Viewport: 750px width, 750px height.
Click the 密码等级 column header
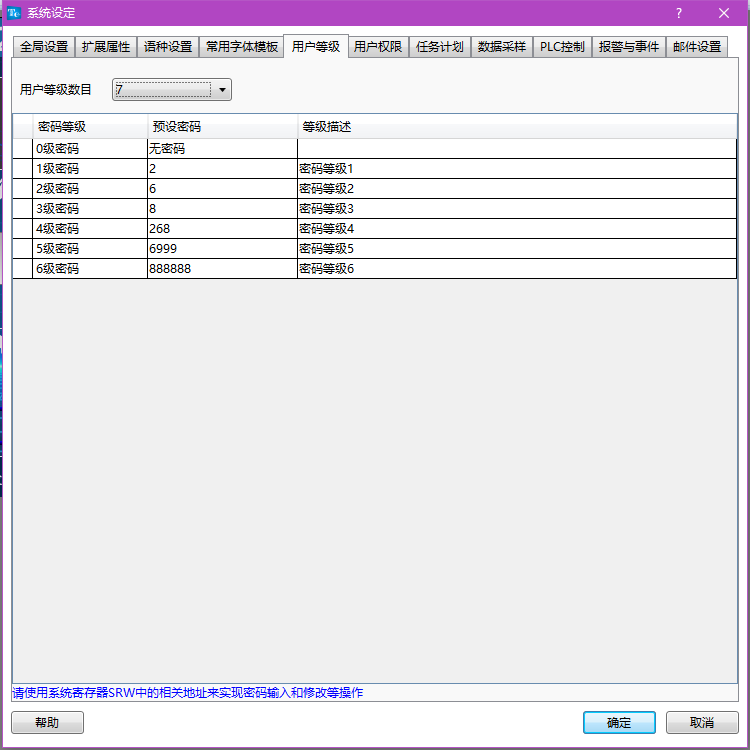pyautogui.click(x=90, y=127)
